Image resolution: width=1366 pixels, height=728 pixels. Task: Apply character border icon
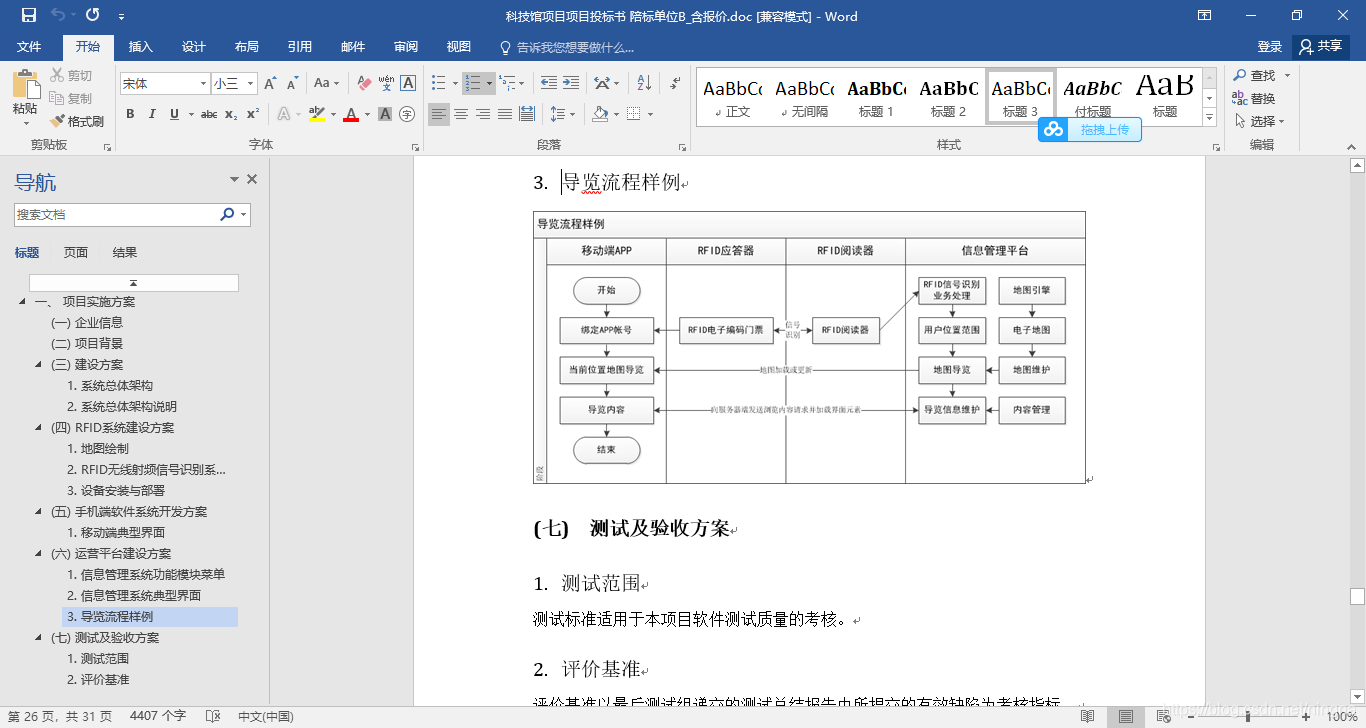tap(407, 84)
